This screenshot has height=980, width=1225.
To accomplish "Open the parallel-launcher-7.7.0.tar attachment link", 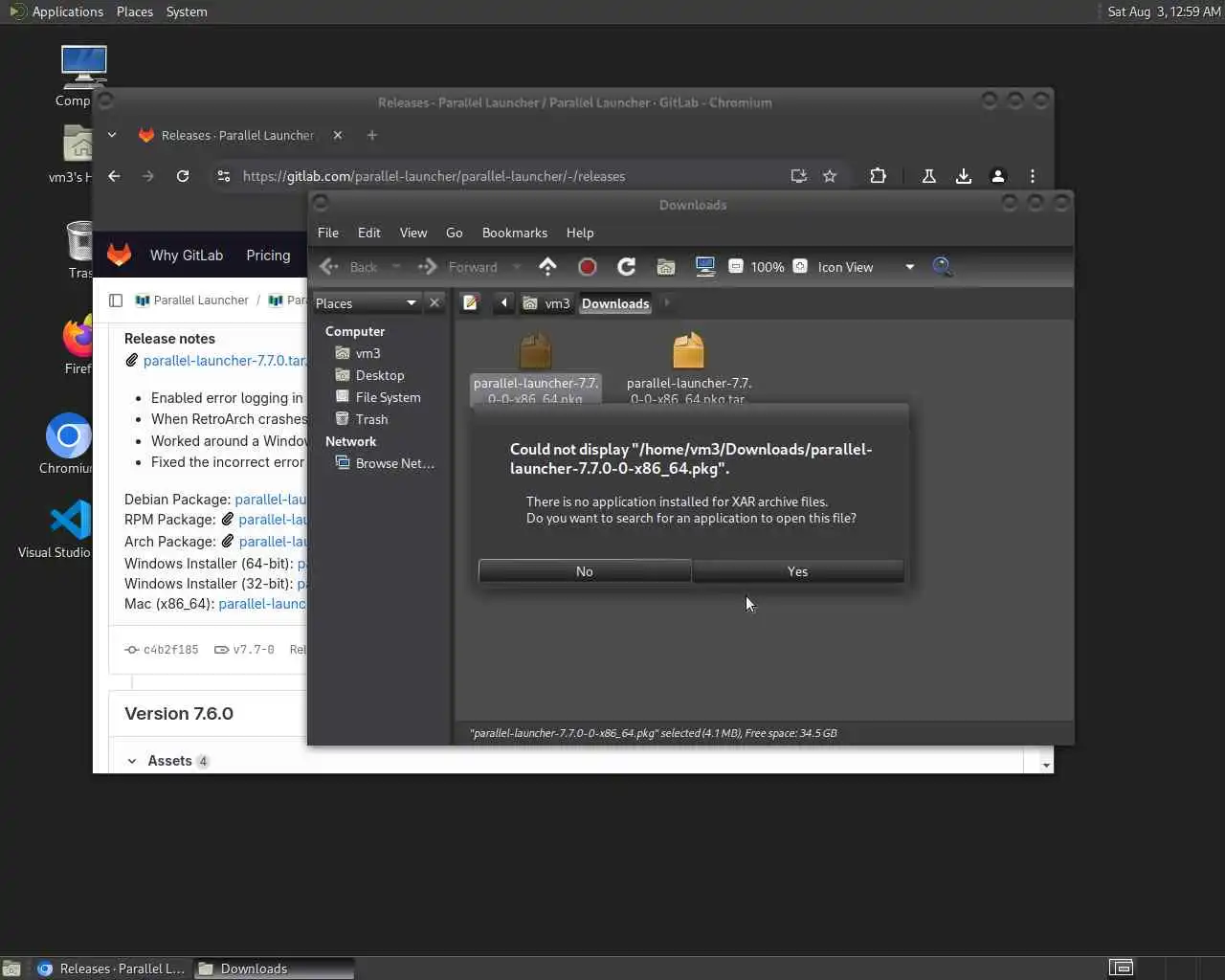I will [225, 361].
